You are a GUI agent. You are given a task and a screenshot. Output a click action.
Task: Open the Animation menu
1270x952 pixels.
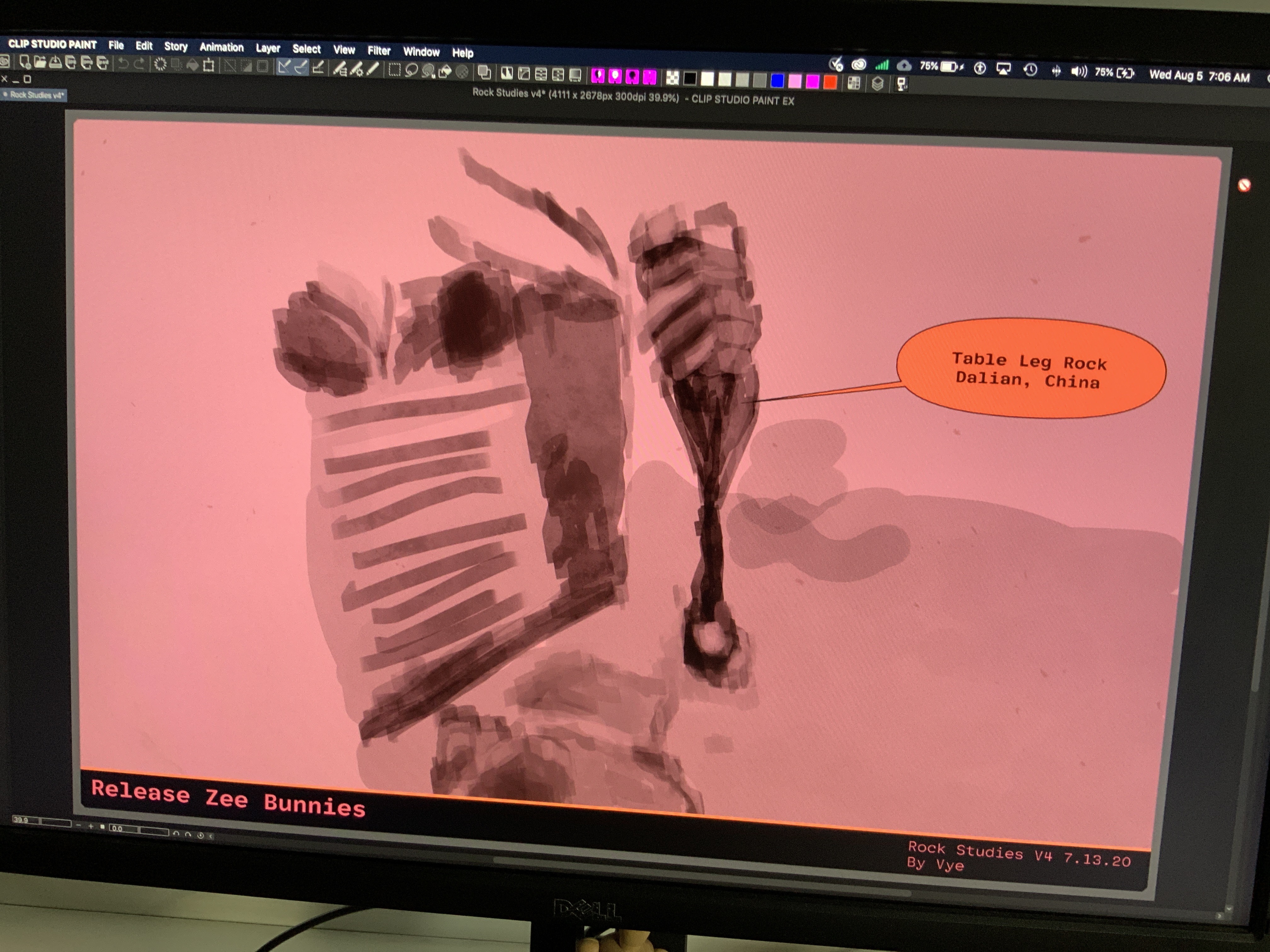tap(222, 48)
